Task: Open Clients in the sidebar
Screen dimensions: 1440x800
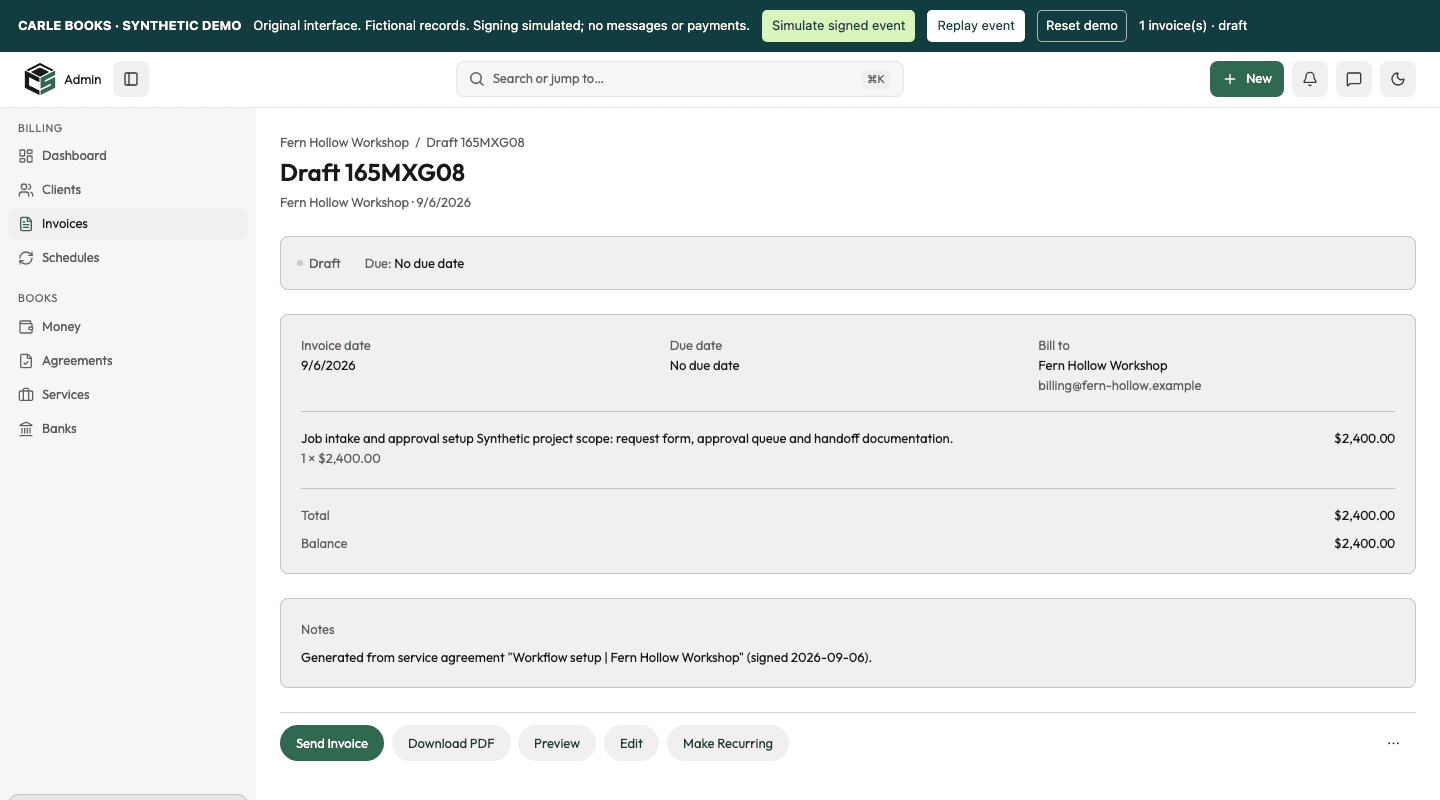Action: click(128, 190)
